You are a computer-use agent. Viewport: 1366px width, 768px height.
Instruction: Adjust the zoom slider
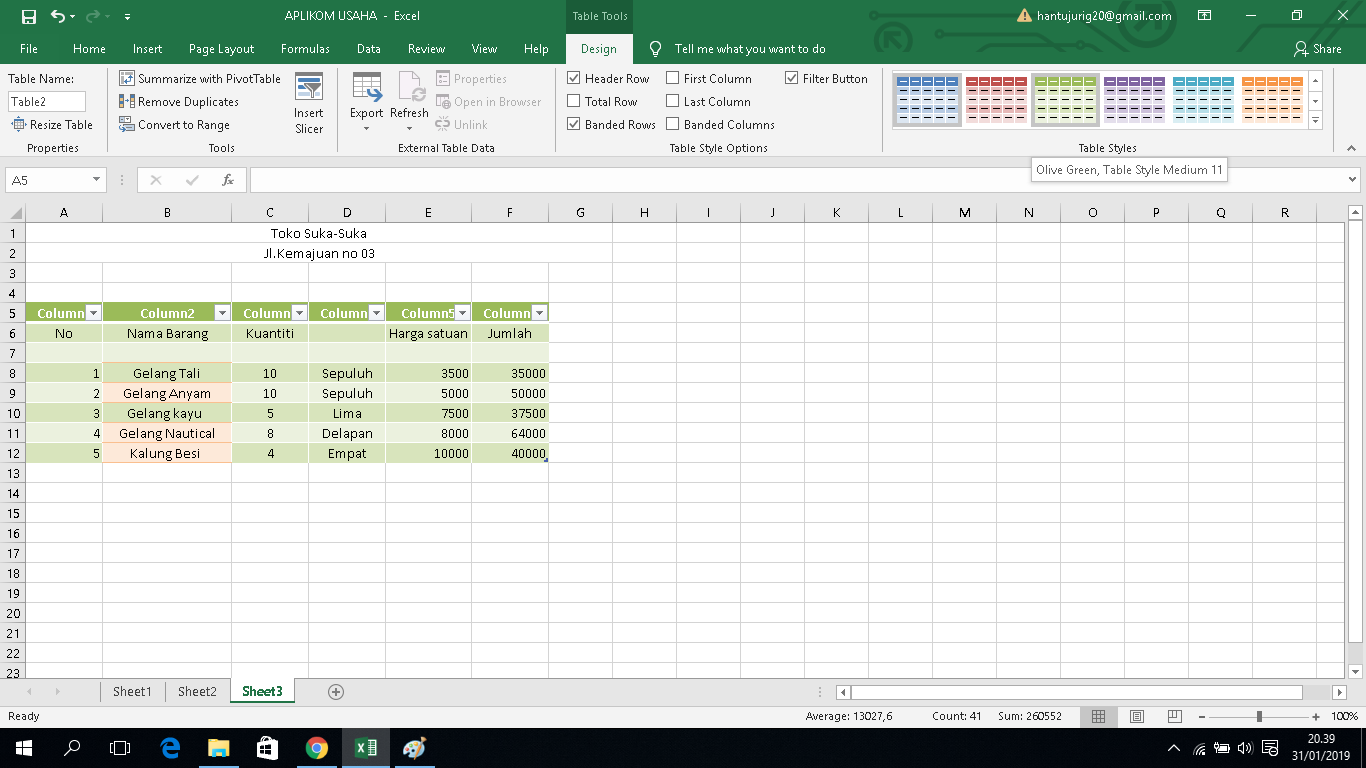click(x=1257, y=716)
